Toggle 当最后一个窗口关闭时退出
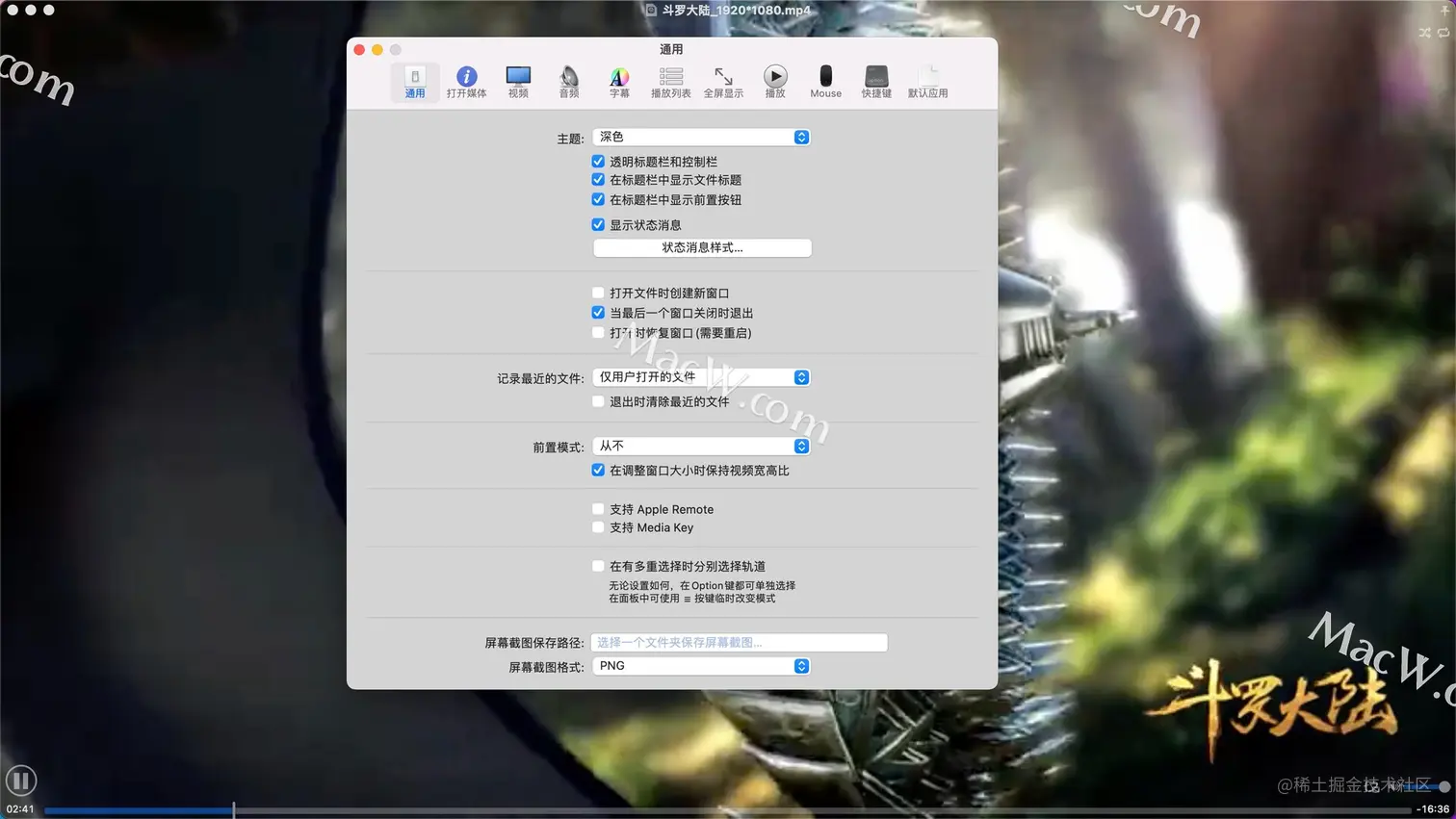Viewport: 1456px width, 819px height. coord(598,313)
